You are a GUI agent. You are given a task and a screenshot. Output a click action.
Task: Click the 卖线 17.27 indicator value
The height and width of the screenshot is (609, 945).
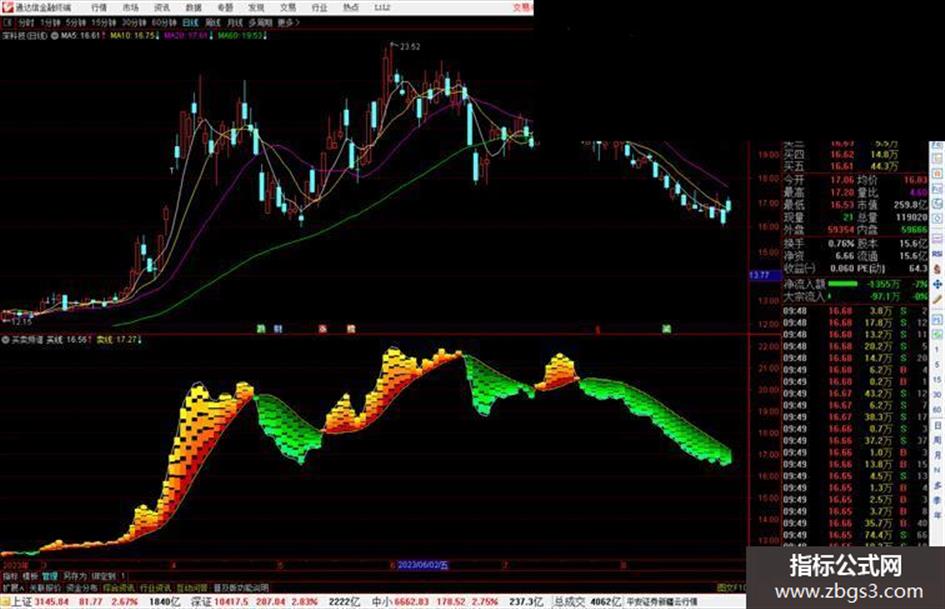click(x=119, y=340)
